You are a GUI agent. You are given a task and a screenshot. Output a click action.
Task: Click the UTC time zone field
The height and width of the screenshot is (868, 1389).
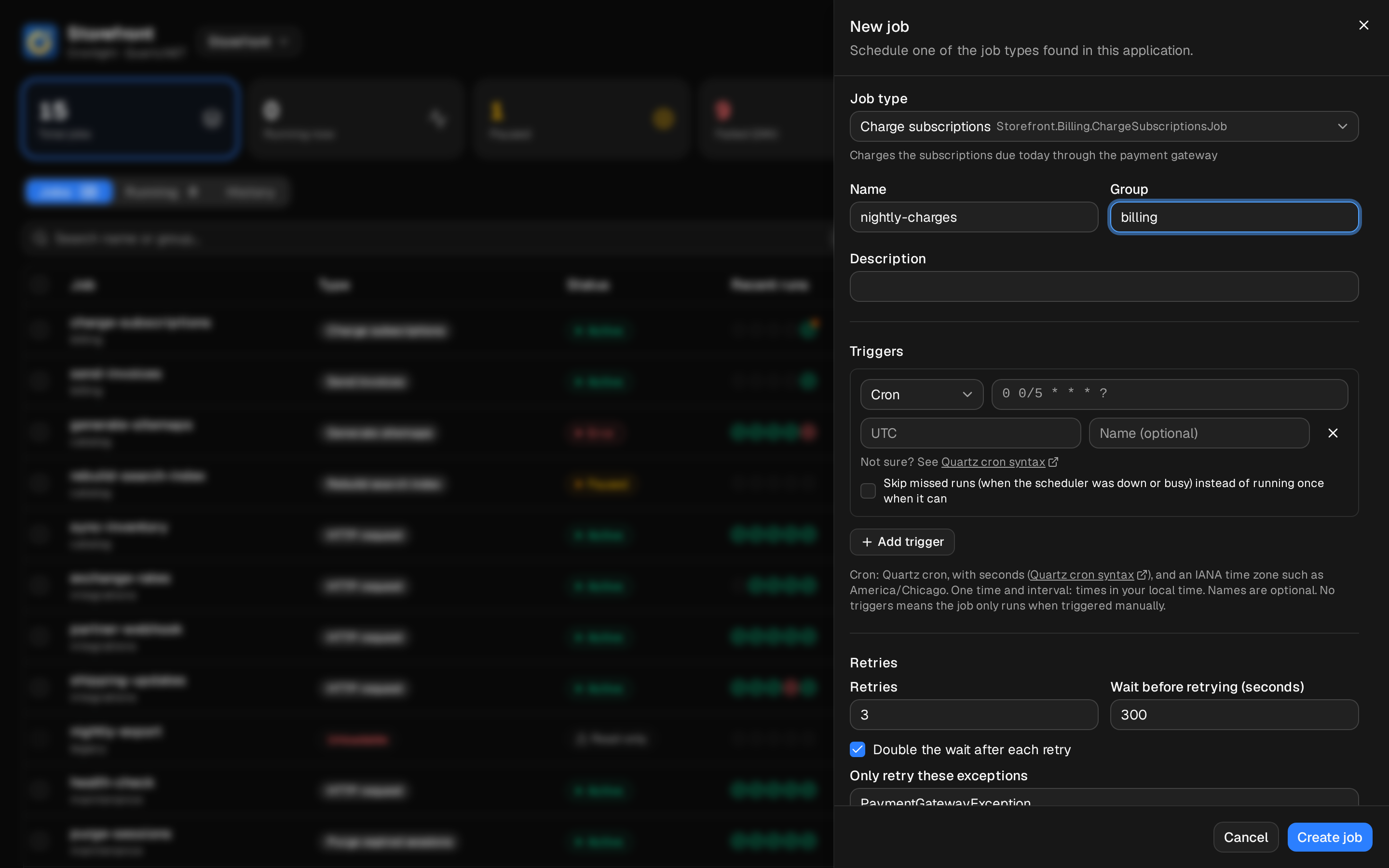pos(970,433)
